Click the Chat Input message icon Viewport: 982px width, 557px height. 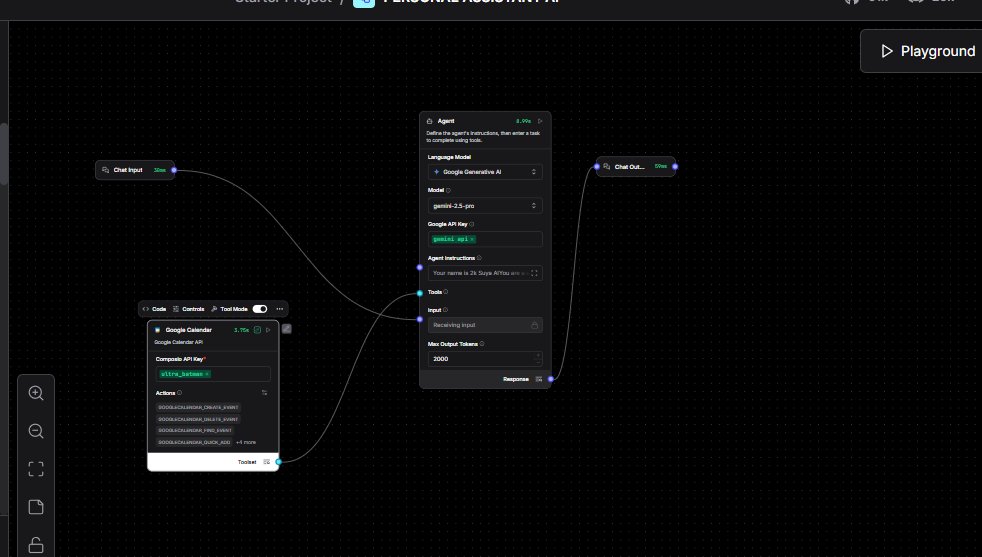pyautogui.click(x=105, y=170)
